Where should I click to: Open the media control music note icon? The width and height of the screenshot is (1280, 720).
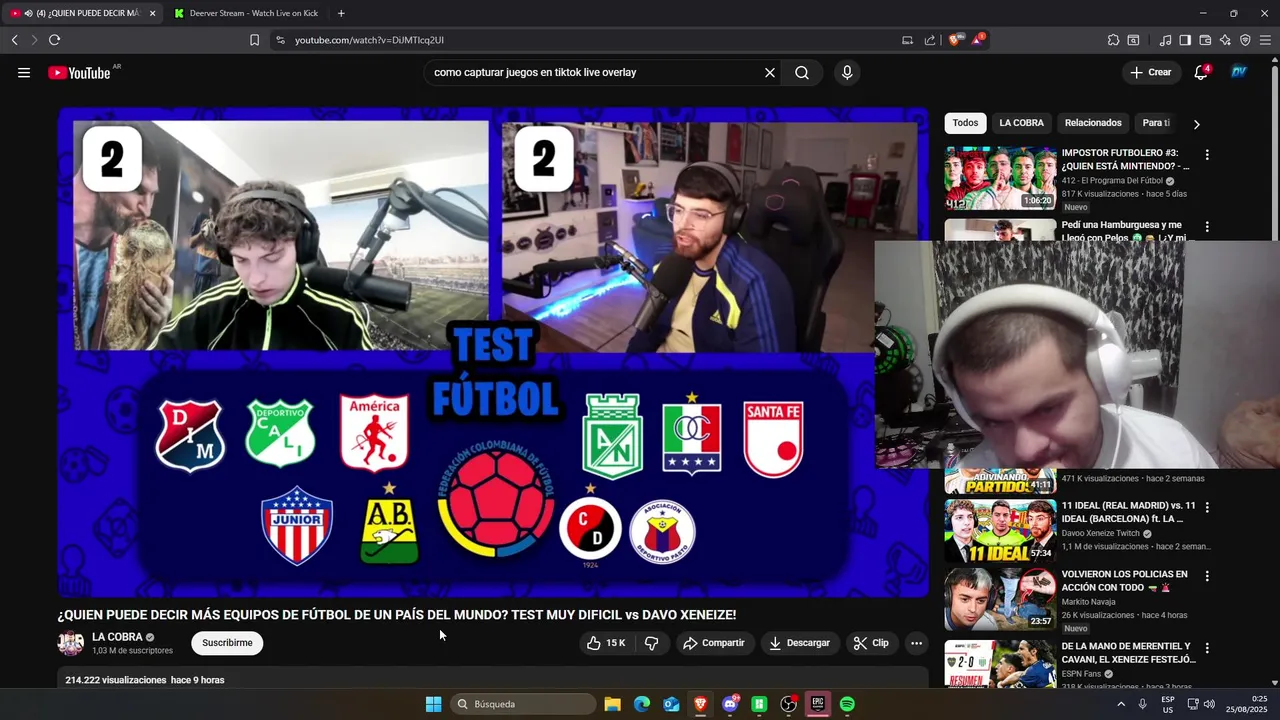pyautogui.click(x=1165, y=40)
